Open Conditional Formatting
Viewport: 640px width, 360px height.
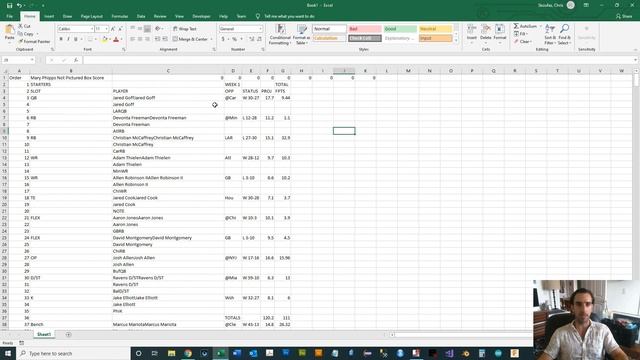(280, 34)
